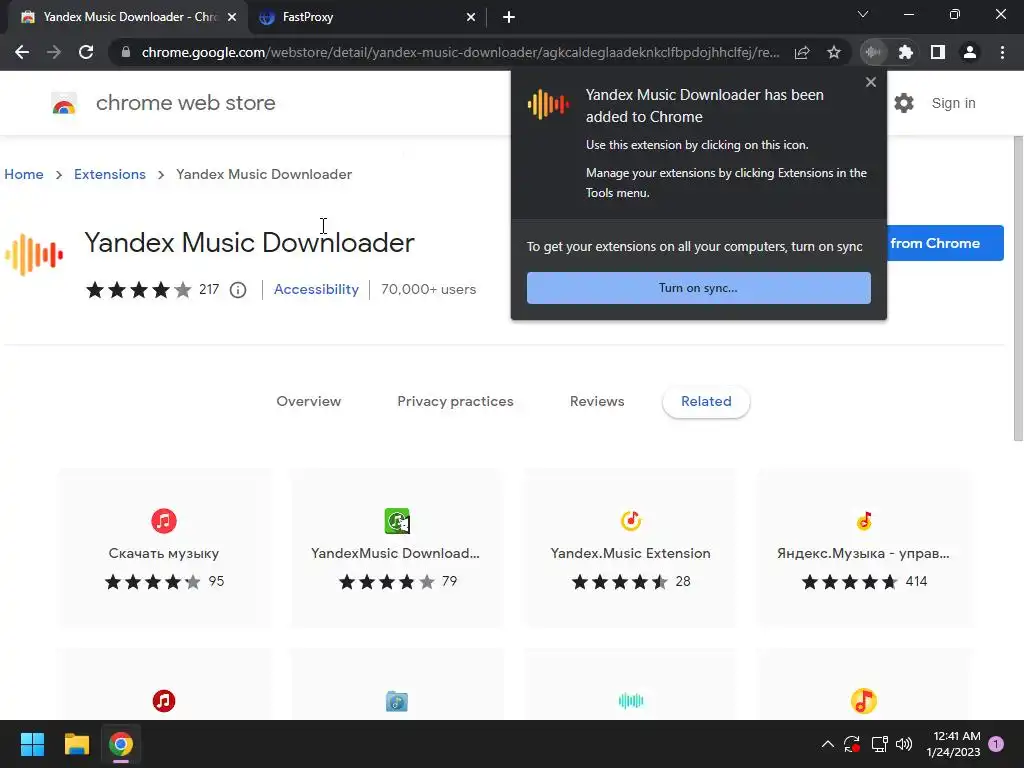
Task: Click the Remove from Chrome button
Action: (945, 243)
